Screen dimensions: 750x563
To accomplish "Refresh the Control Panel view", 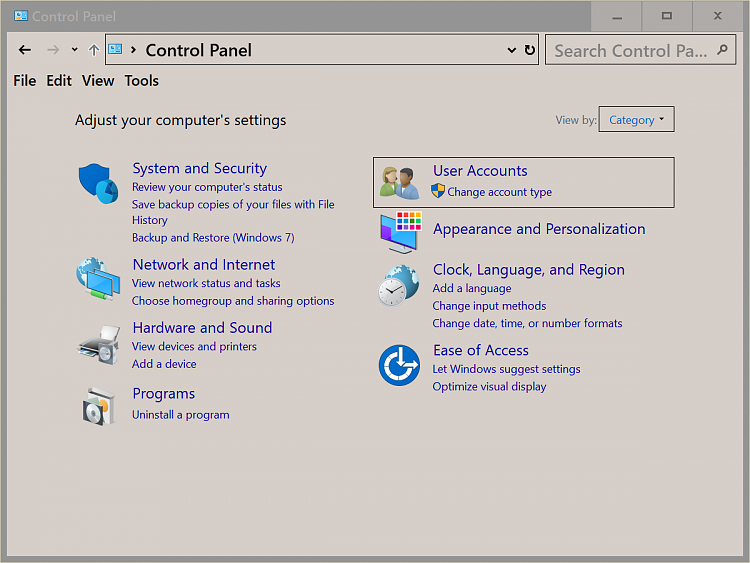I will [x=529, y=50].
